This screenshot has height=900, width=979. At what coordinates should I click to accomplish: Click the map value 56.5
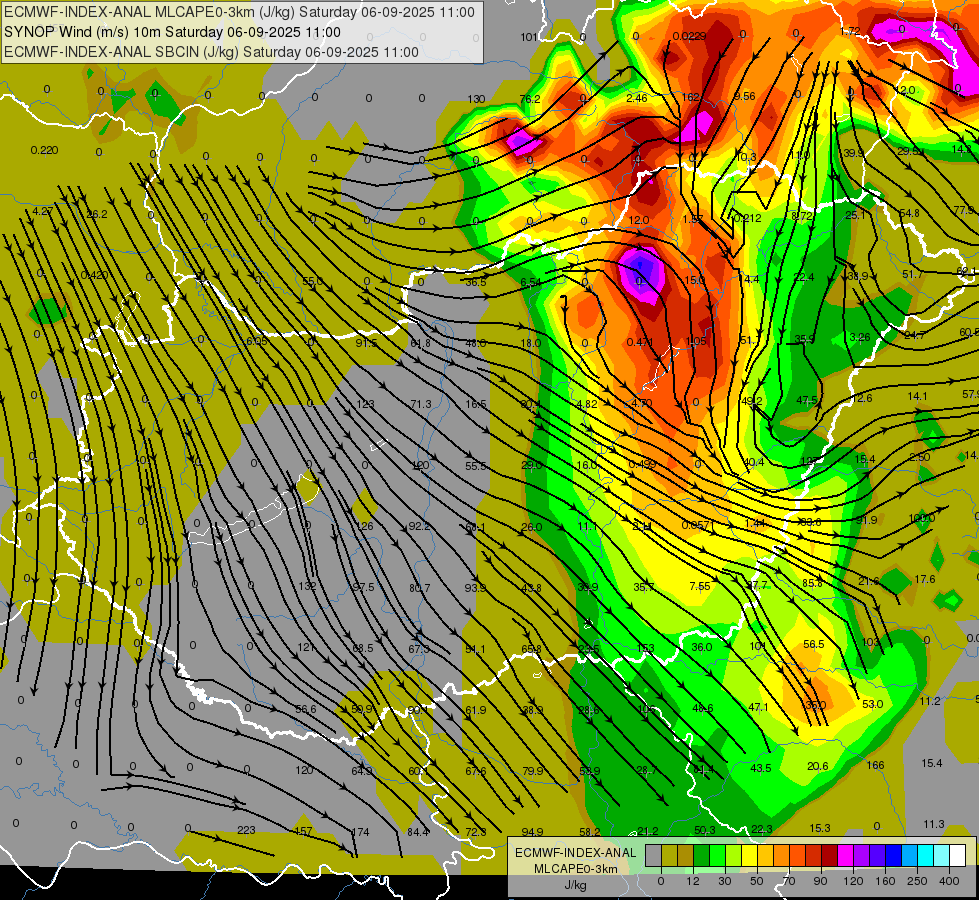coord(814,644)
